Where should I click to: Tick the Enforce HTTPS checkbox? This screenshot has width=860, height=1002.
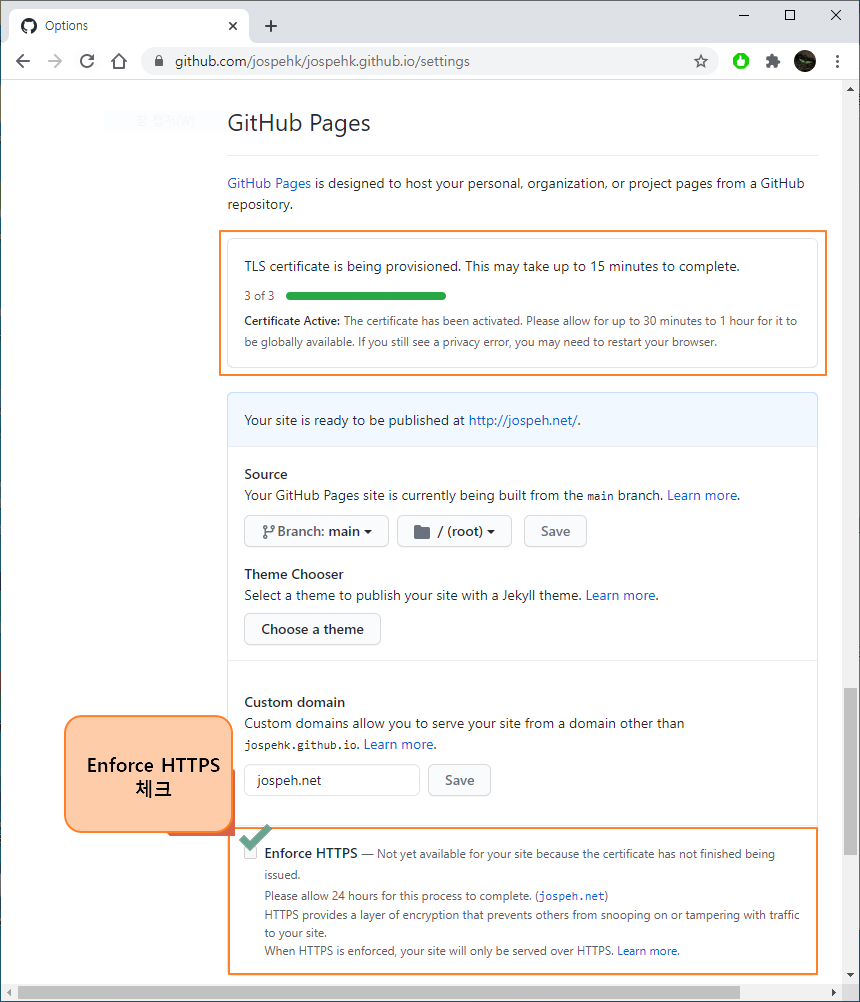point(250,853)
